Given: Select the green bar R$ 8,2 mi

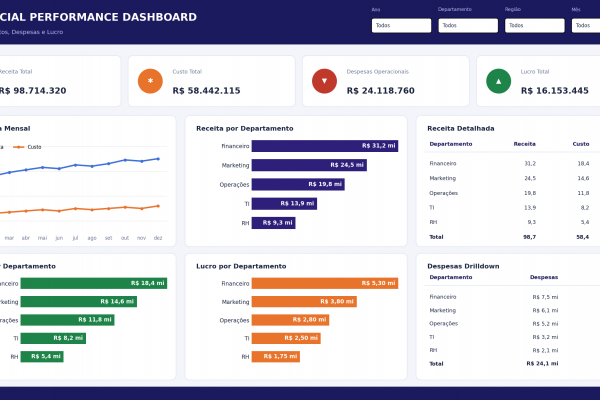Looking at the screenshot, I should click(53, 338).
